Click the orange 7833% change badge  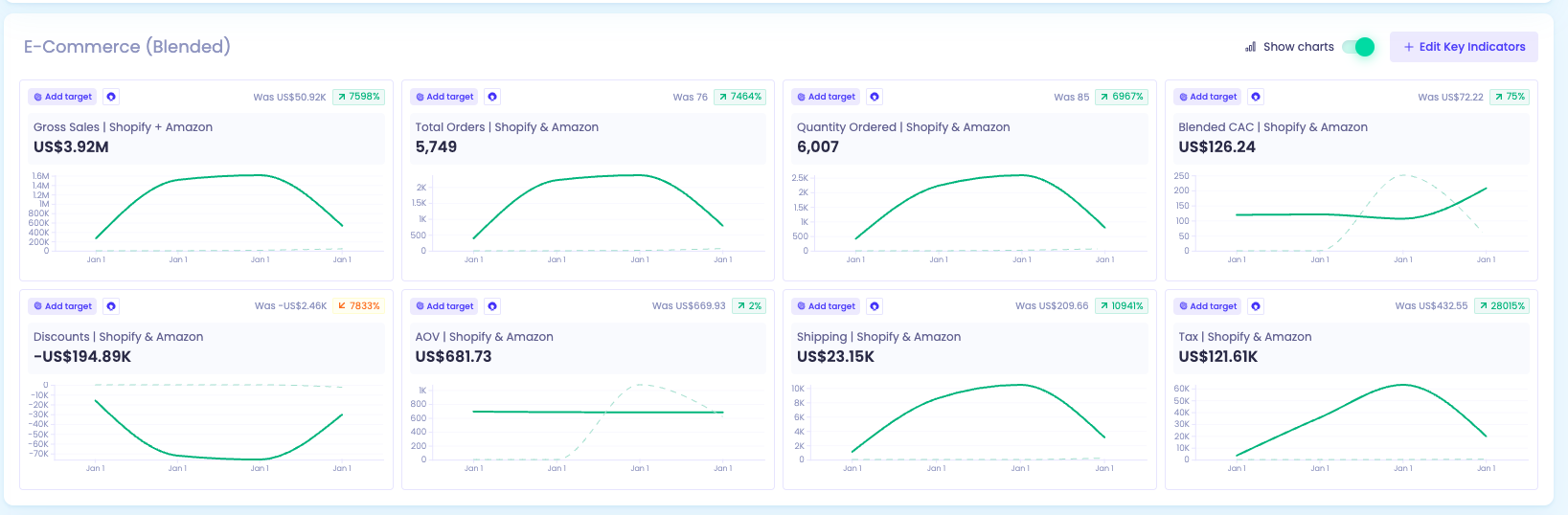point(358,306)
